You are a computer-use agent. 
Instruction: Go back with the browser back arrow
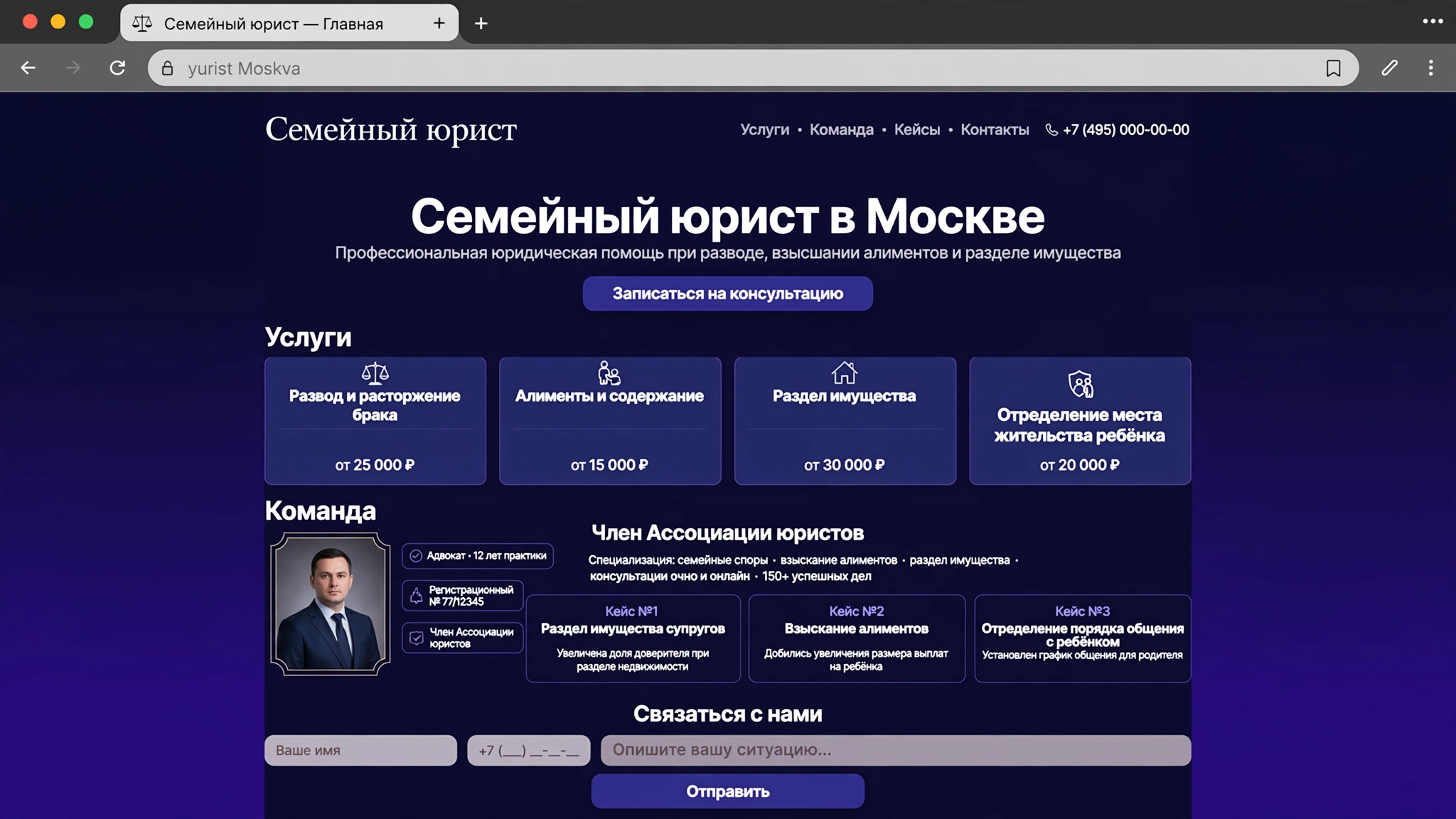click(x=28, y=68)
